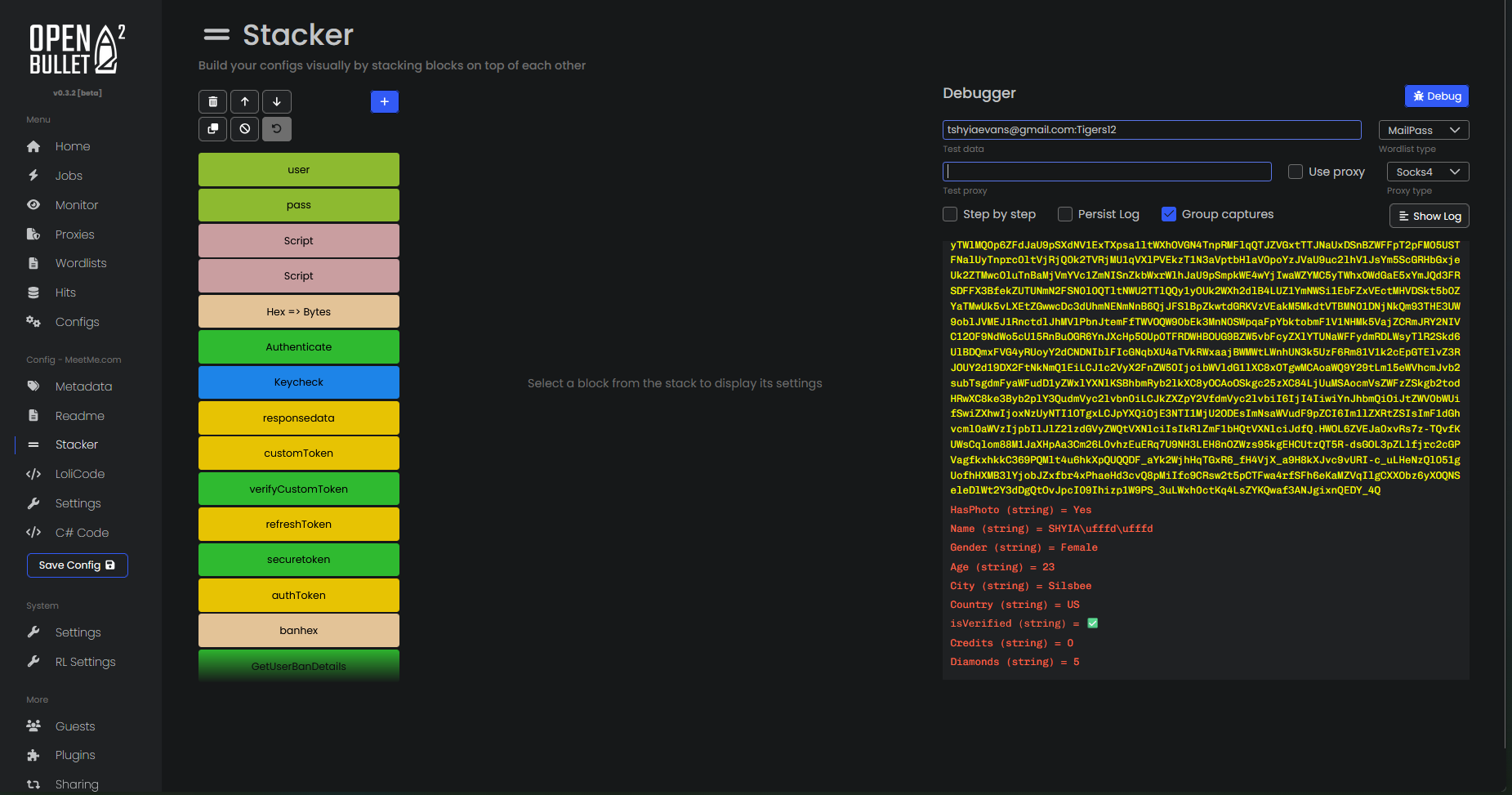This screenshot has width=1512, height=795.
Task: Open the MailPass wordlist type dropdown
Action: (1423, 130)
